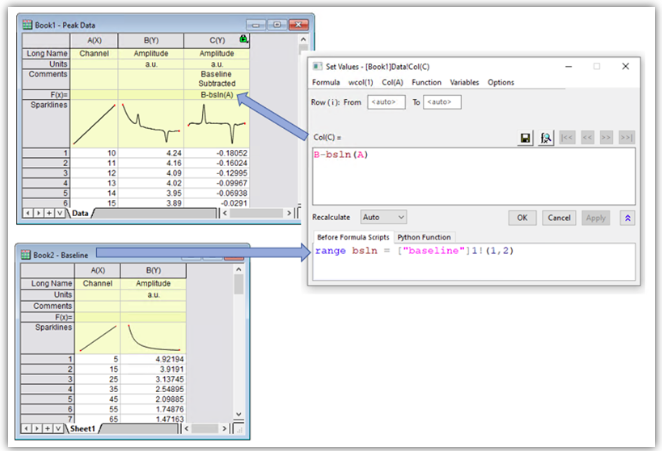The width and height of the screenshot is (662, 451).
Task: Click the Book1 workbook icon in title bar
Action: [27, 25]
